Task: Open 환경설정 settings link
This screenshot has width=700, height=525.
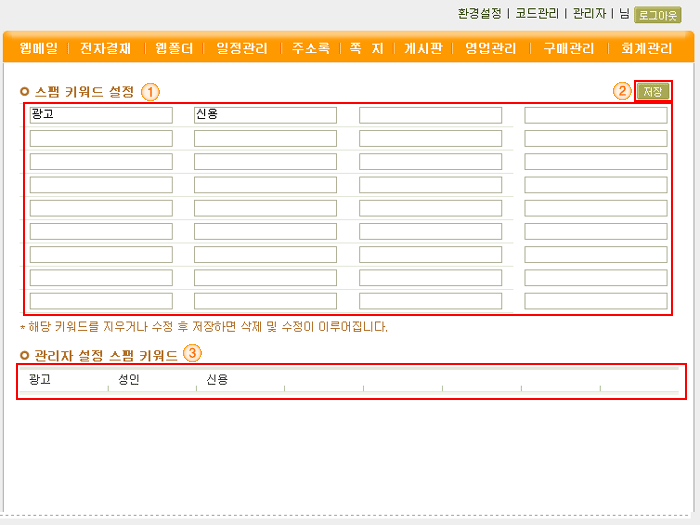Action: coord(479,14)
